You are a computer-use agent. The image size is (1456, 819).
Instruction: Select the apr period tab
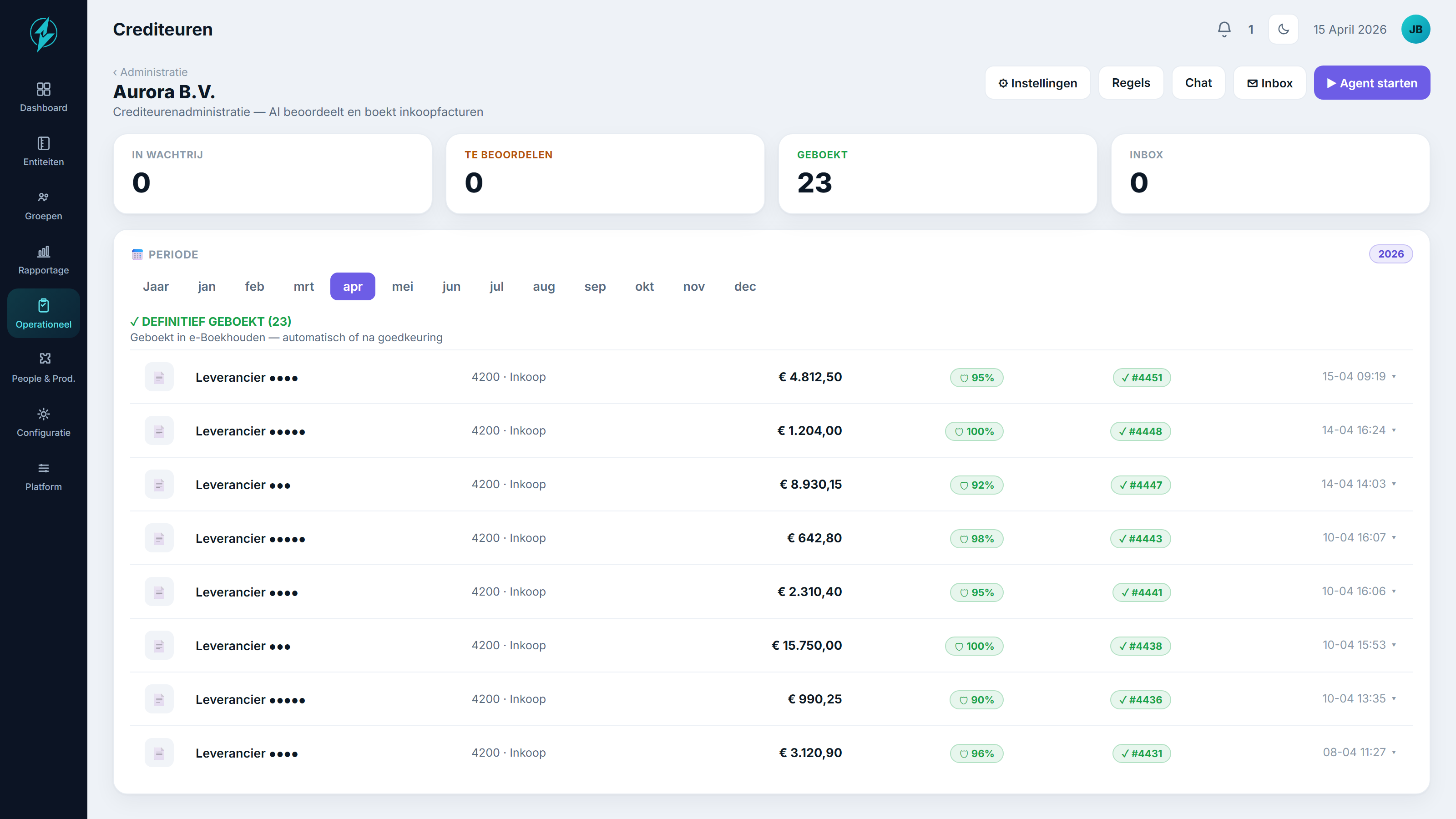[x=353, y=287]
